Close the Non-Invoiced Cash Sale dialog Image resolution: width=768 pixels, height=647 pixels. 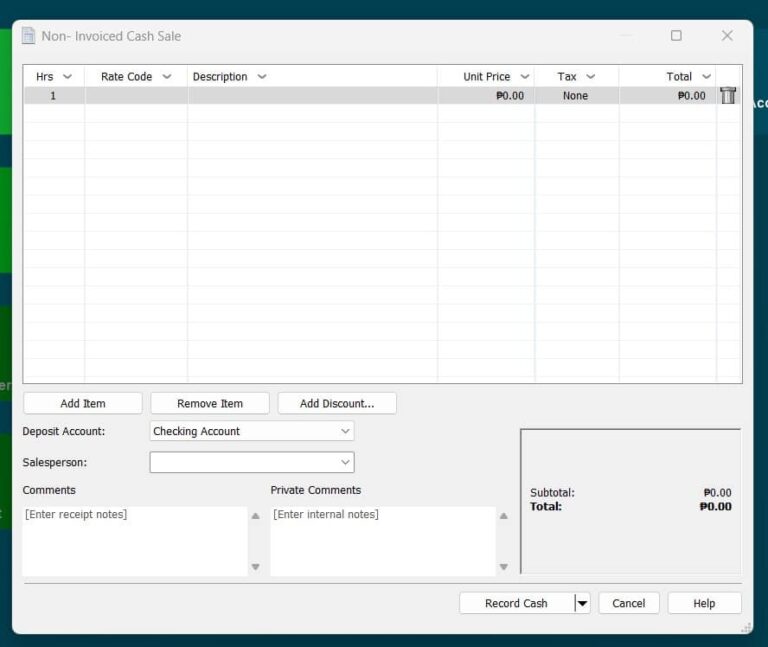pos(727,35)
